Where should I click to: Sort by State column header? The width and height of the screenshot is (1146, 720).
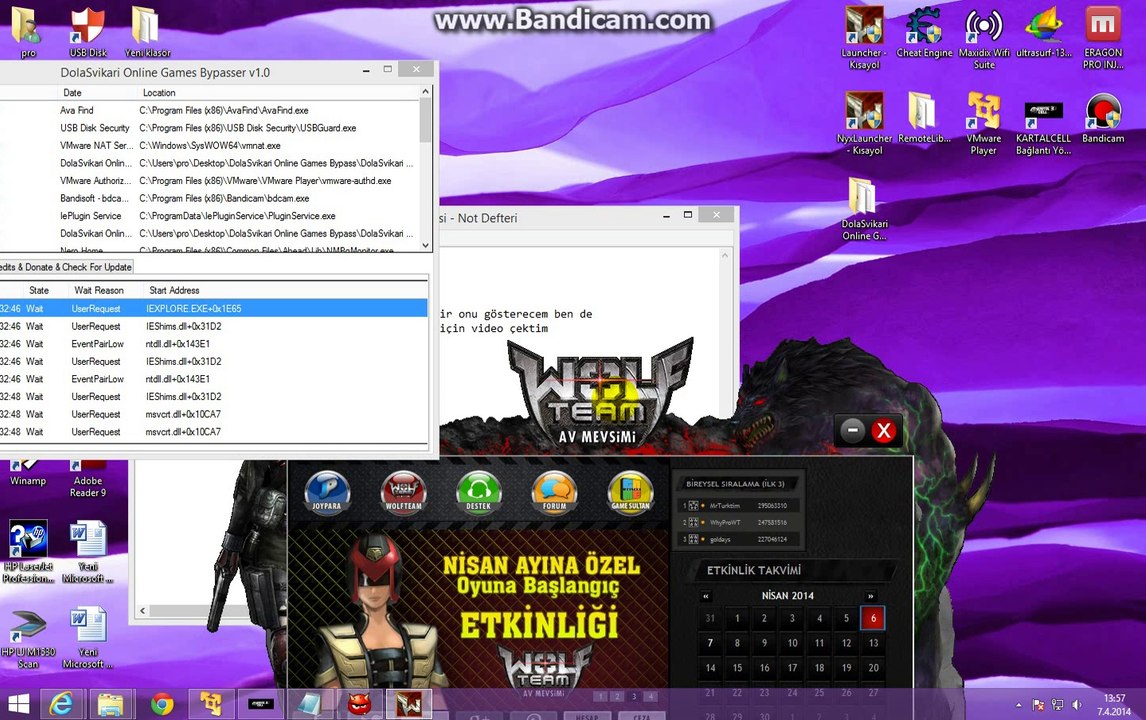pyautogui.click(x=39, y=290)
